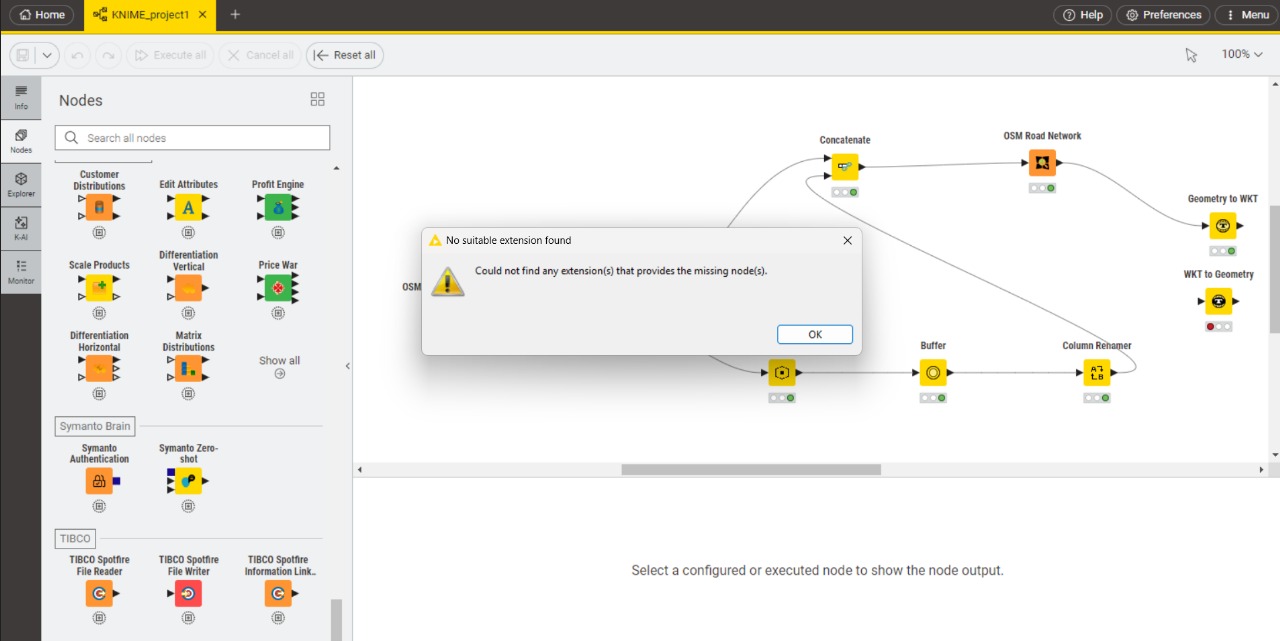Click the save workflow icon
Image resolution: width=1280 pixels, height=641 pixels.
tap(23, 55)
